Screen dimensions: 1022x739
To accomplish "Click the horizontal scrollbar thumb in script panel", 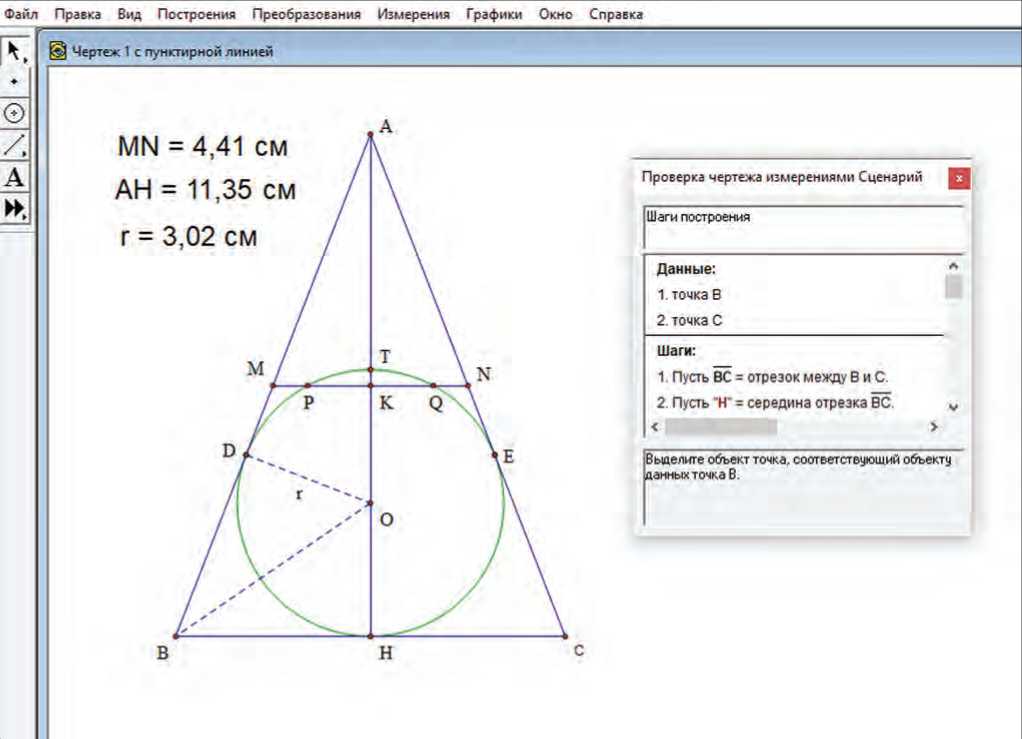I will pyautogui.click(x=720, y=427).
